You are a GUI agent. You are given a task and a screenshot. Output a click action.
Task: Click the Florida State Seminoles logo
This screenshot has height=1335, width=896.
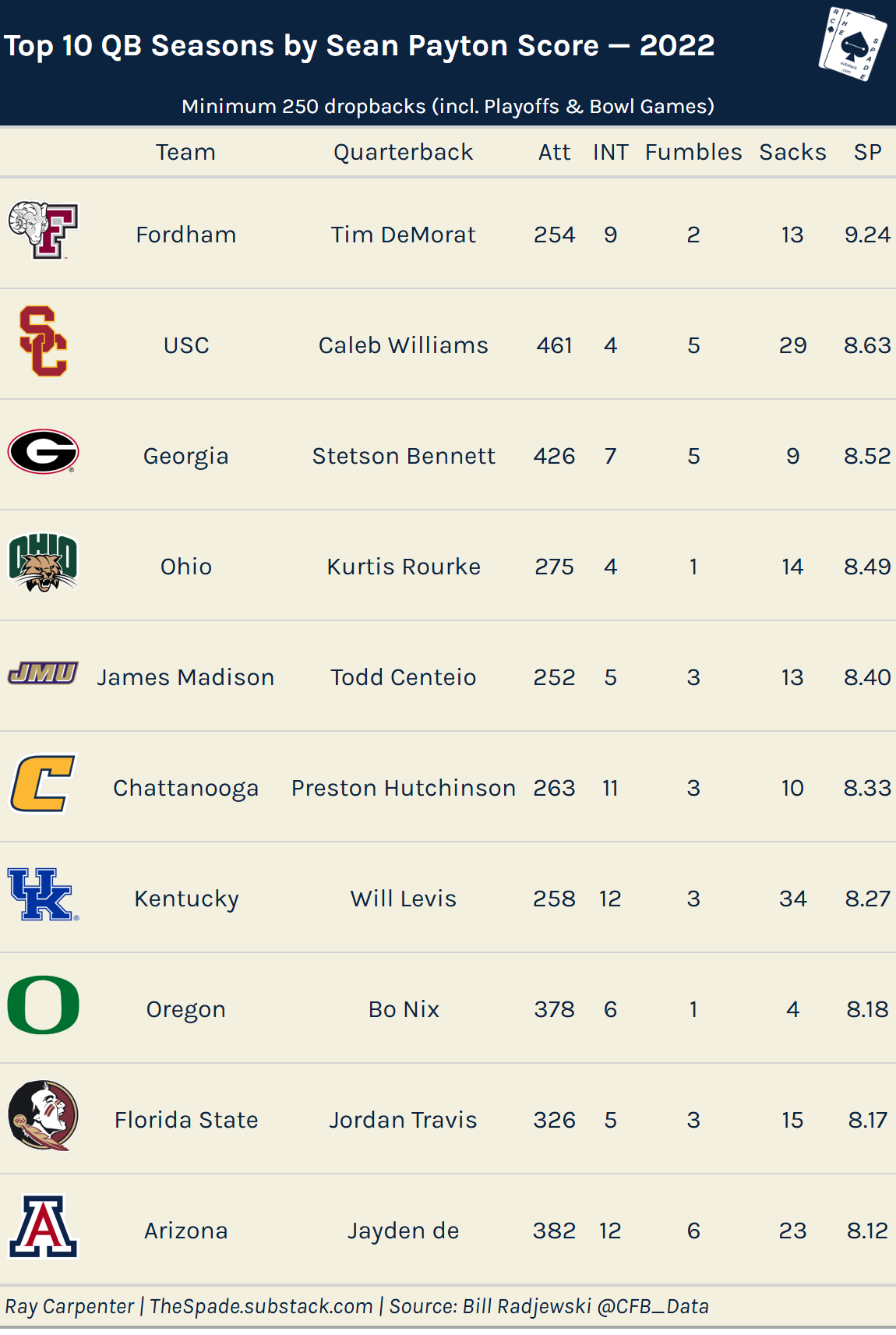click(43, 1115)
